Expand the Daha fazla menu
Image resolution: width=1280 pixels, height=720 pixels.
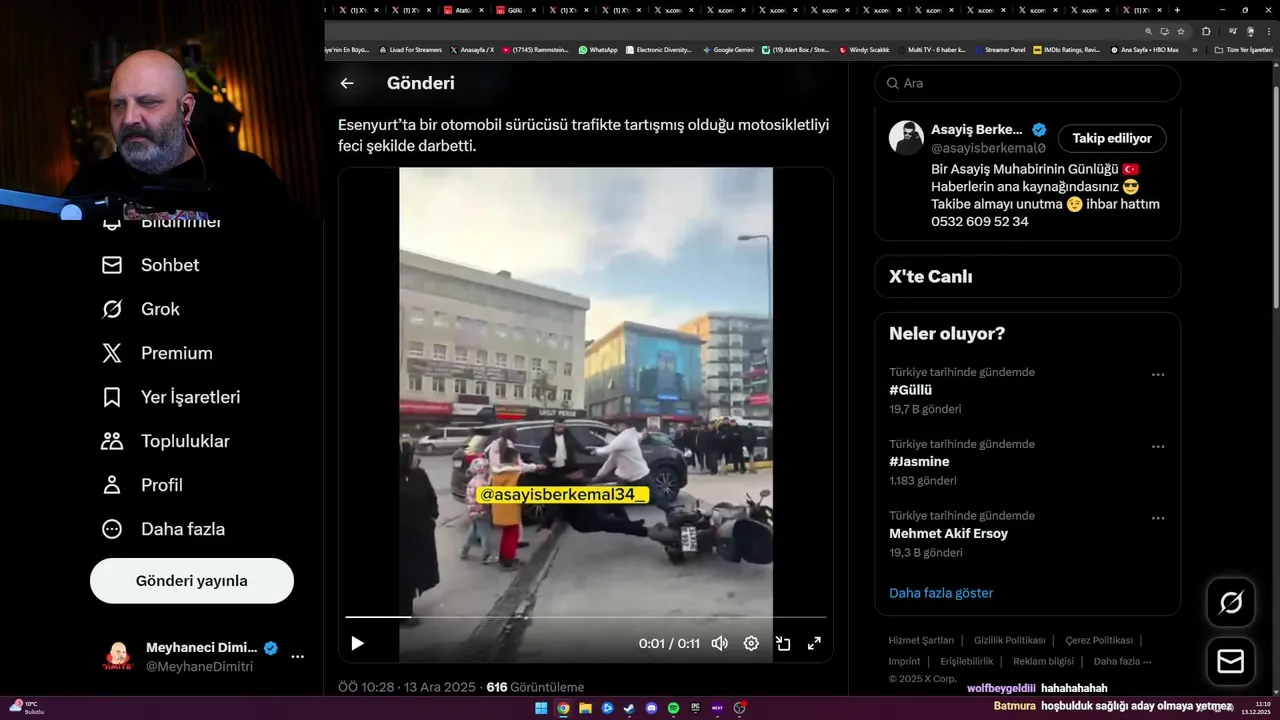click(x=163, y=529)
